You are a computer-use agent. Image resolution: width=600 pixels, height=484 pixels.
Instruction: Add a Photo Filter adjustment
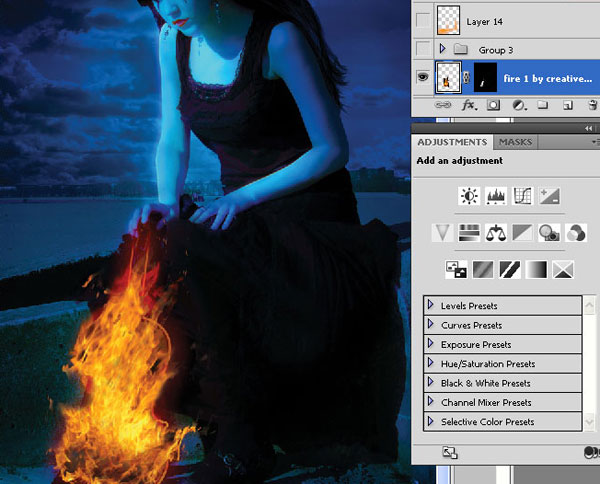549,233
